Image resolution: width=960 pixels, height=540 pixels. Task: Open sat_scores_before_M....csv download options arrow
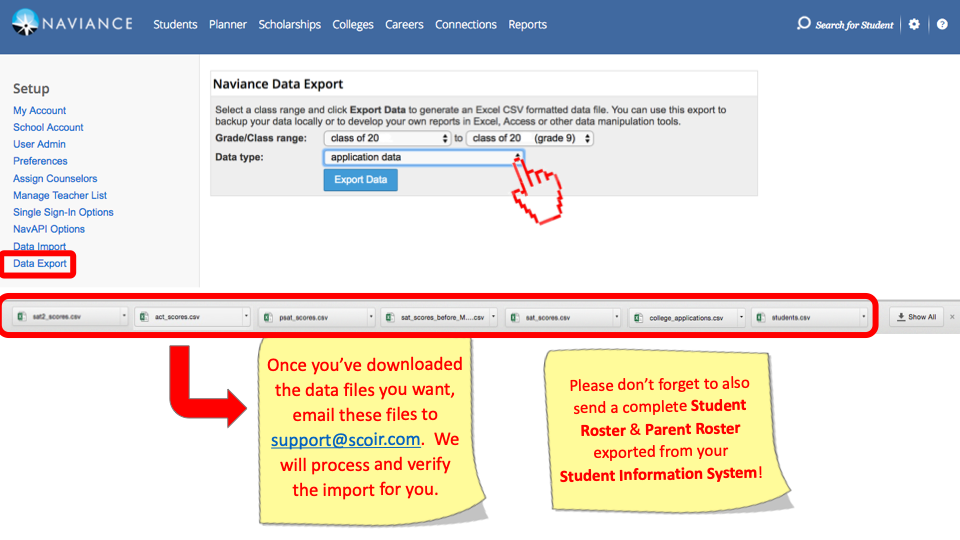(x=493, y=317)
